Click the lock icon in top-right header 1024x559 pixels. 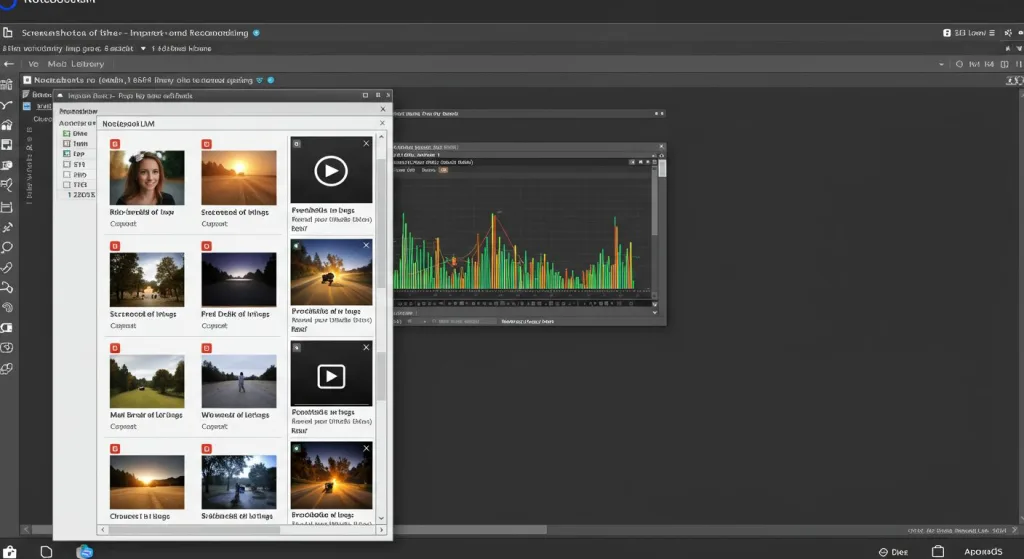947,33
